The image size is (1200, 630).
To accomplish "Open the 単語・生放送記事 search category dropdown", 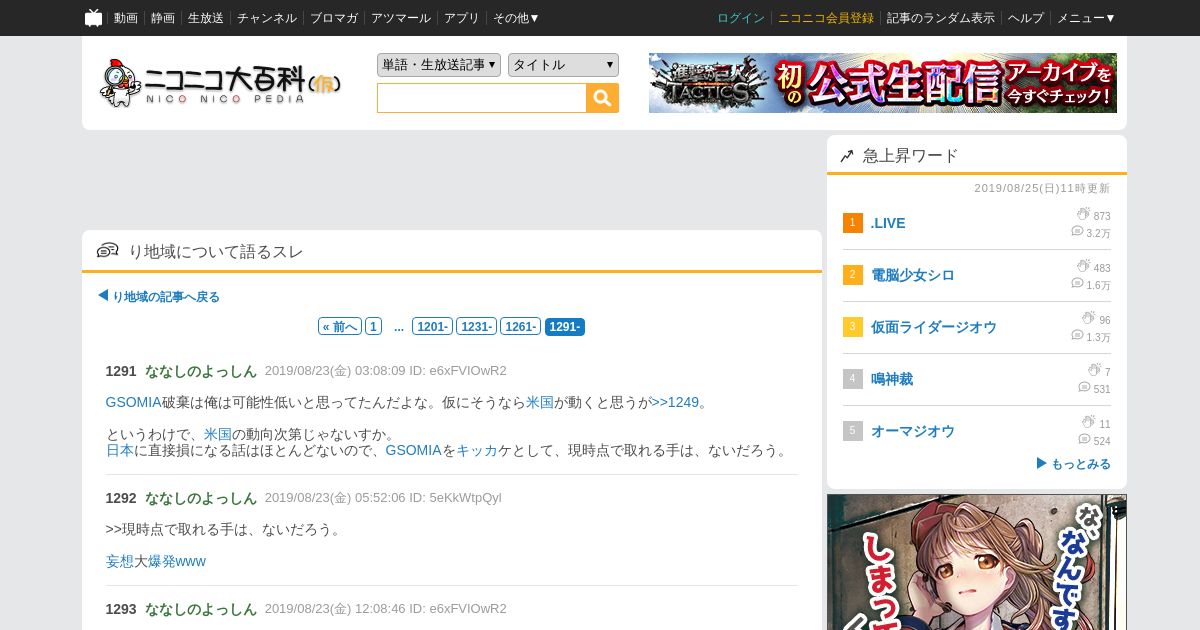I will click(x=439, y=65).
